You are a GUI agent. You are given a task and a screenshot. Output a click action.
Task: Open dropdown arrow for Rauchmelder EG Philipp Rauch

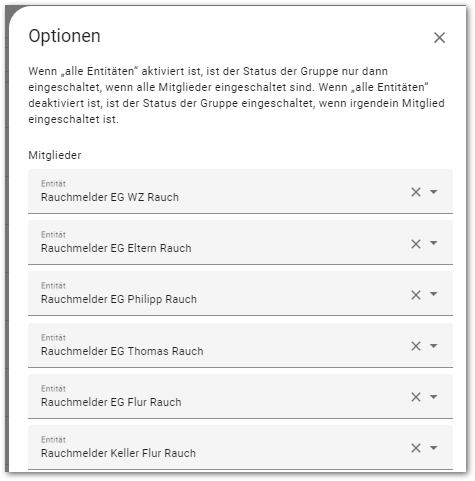(433, 294)
